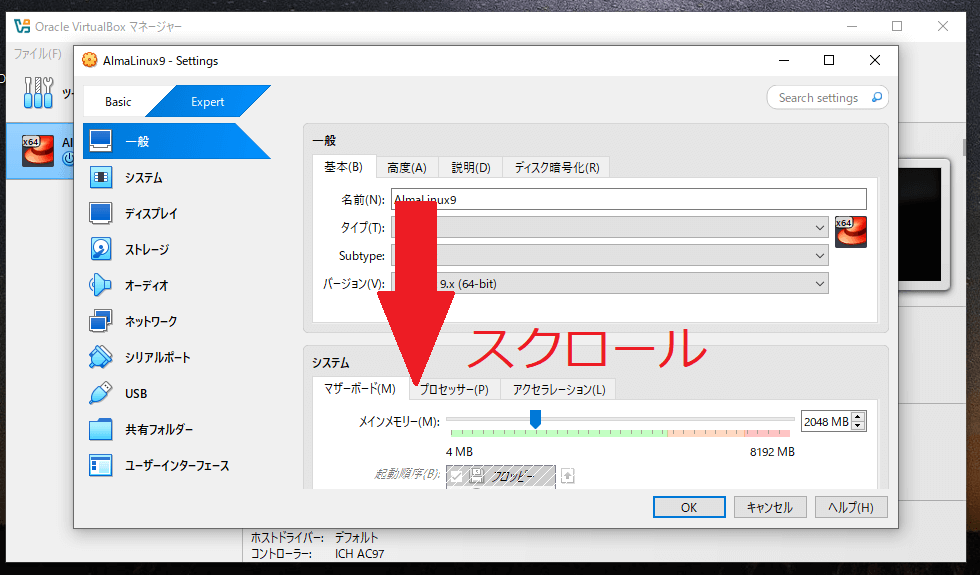Select the プロセッサー(P) tab
Viewport: 980px width, 575px height.
click(454, 389)
